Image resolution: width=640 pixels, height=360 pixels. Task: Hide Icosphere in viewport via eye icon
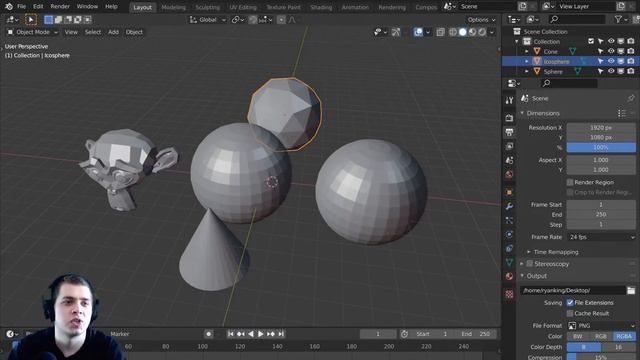(x=611, y=61)
